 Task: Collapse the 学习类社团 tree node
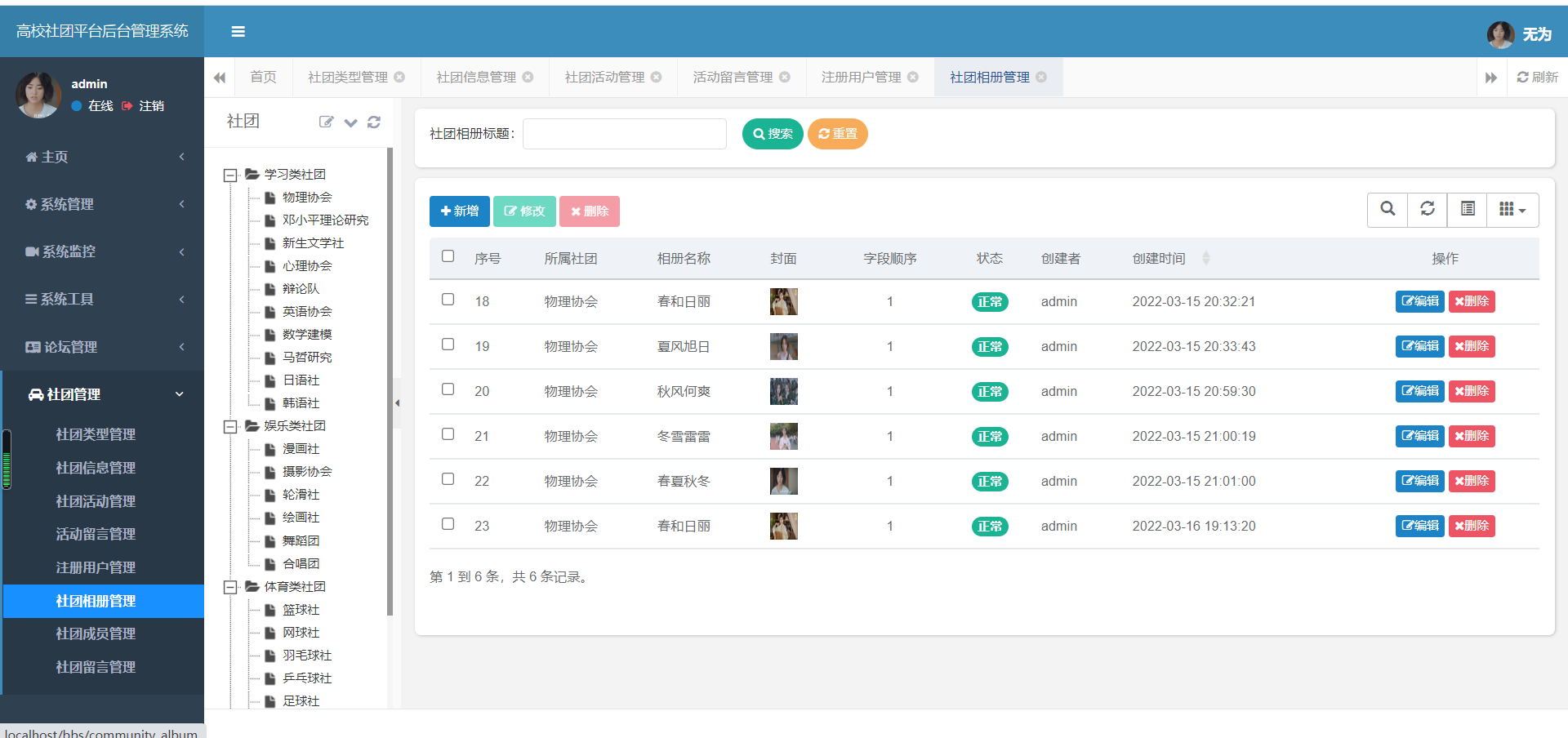click(x=230, y=175)
